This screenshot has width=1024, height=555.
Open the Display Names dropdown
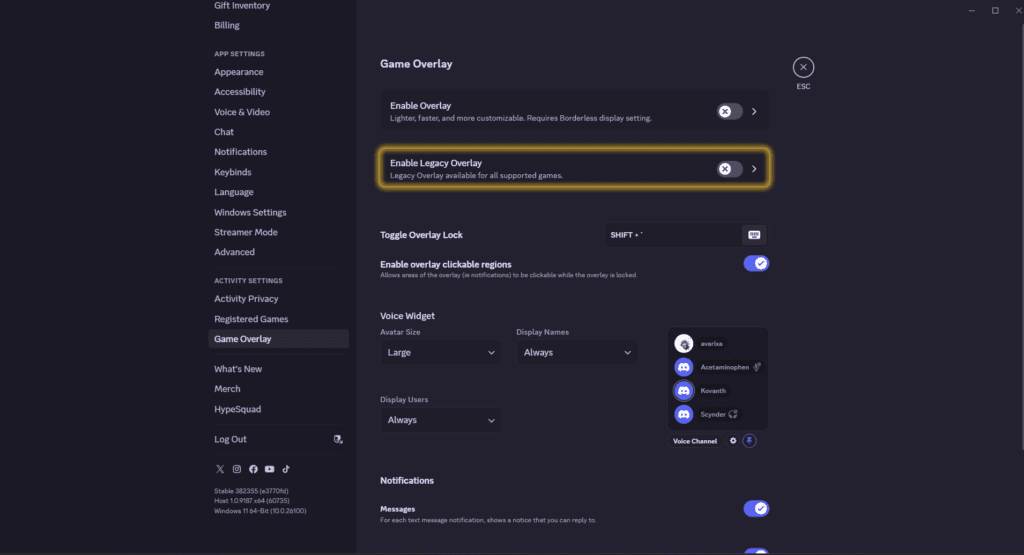576,352
